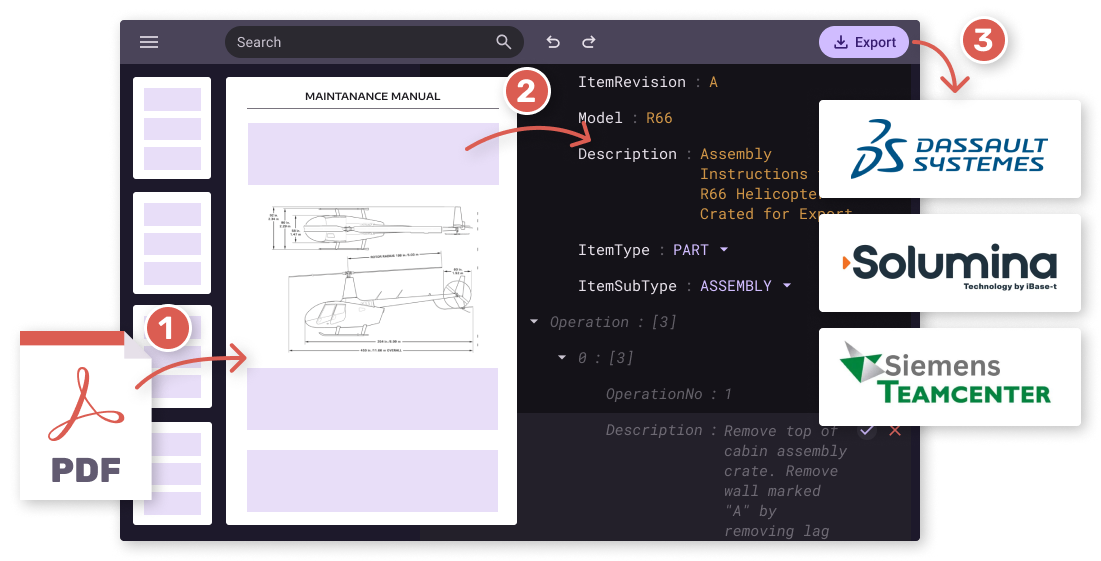This screenshot has height=561, width=1101.
Task: Click the magnifier icon in the search bar
Action: [x=504, y=42]
